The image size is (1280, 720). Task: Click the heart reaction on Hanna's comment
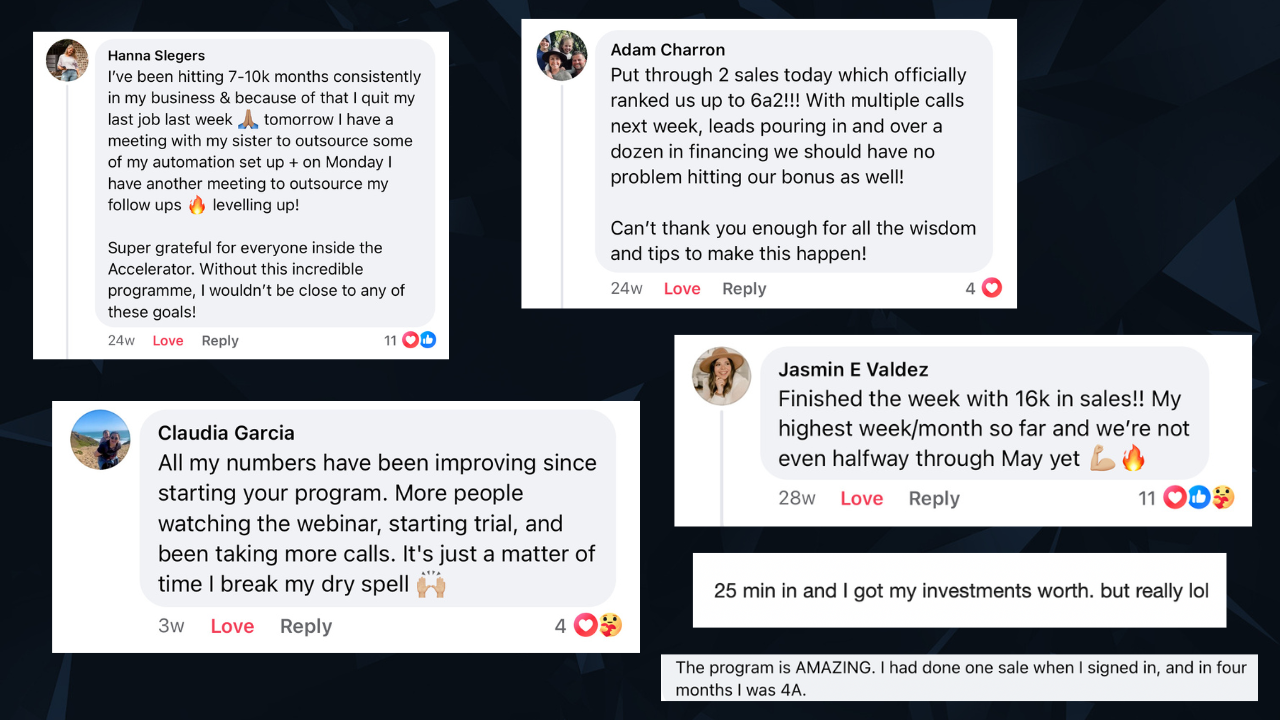pyautogui.click(x=410, y=340)
